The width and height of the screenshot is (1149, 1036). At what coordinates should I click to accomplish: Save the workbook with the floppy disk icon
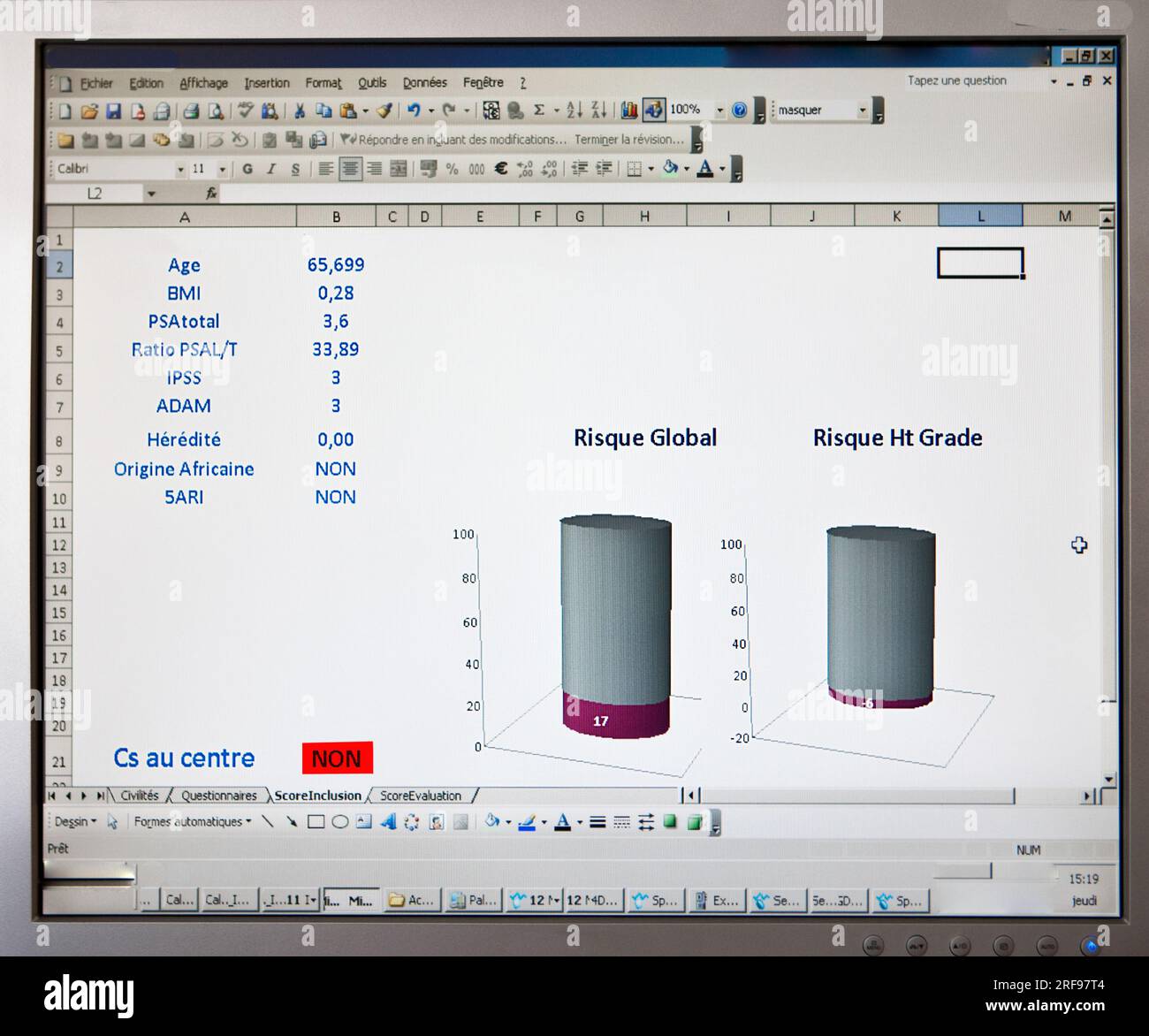tap(113, 110)
